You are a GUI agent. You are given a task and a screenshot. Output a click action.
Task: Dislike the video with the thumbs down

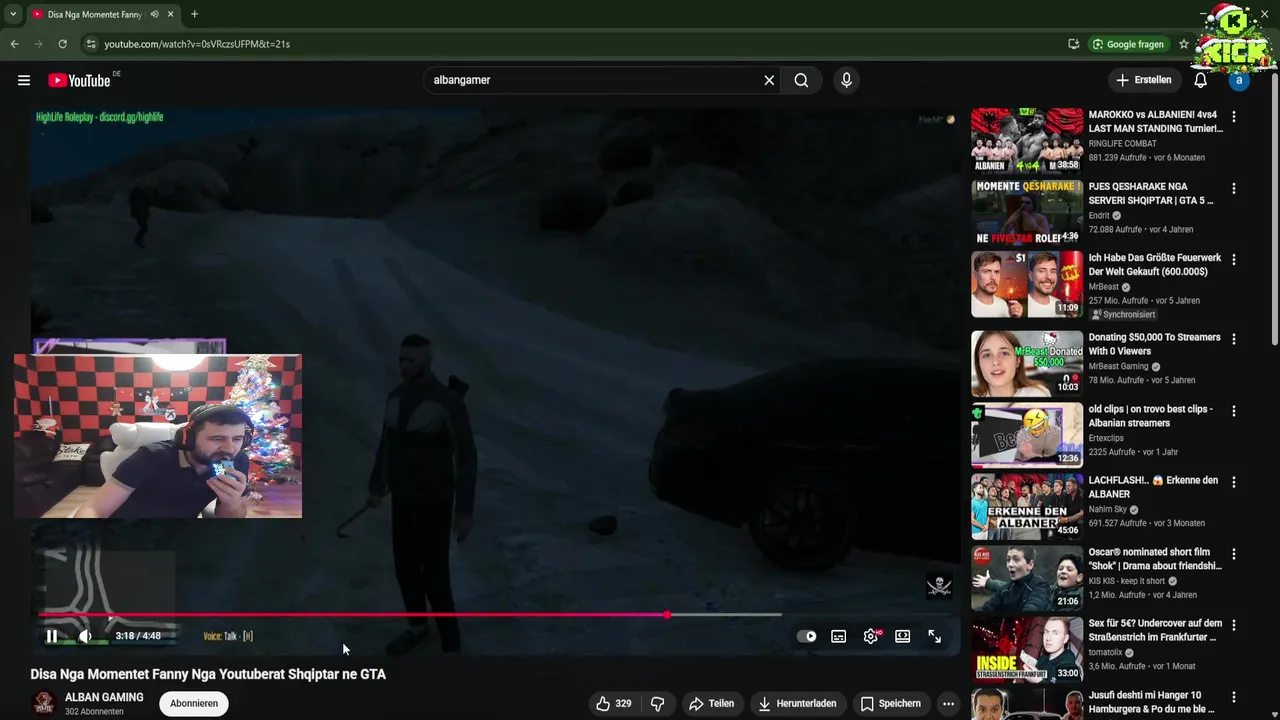(657, 704)
